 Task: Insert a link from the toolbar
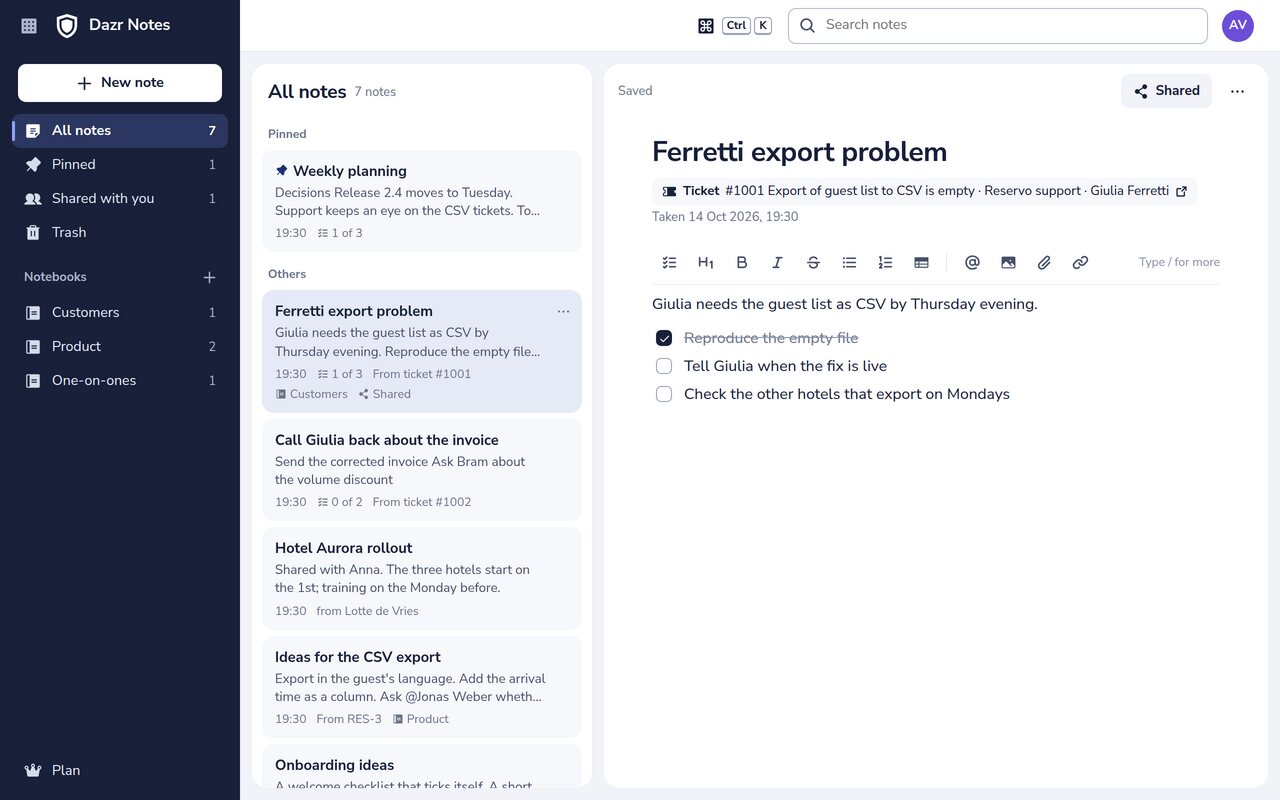1080,262
